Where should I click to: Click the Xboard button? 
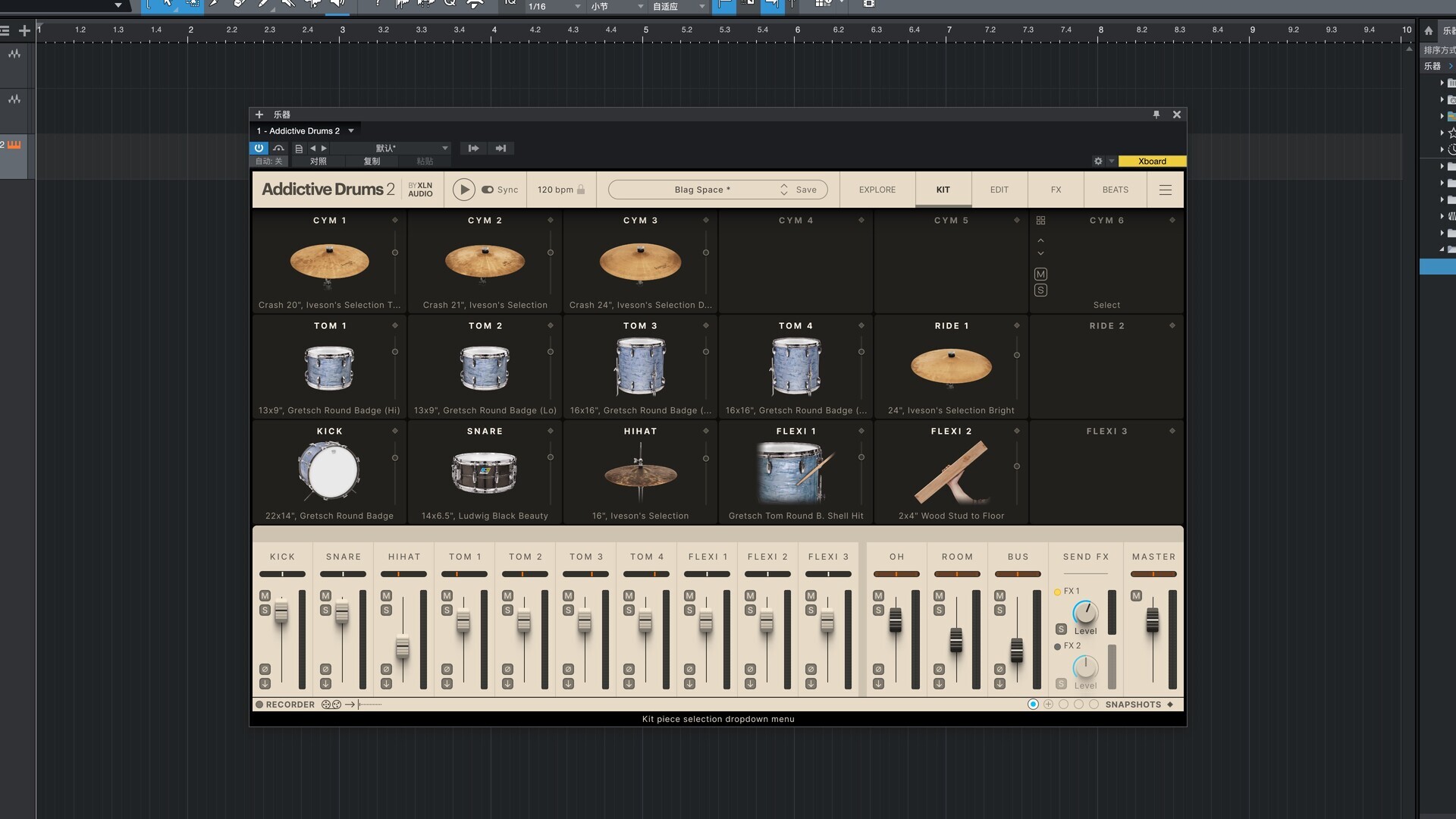[1152, 162]
